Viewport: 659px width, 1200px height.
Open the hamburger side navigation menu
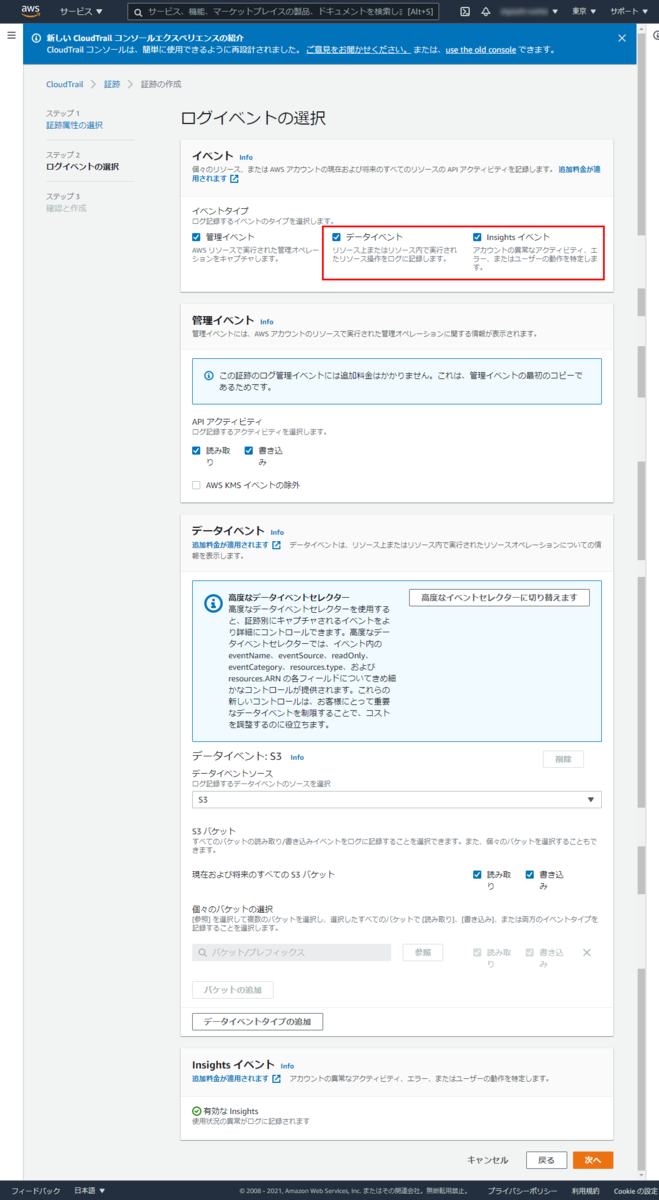(10, 35)
